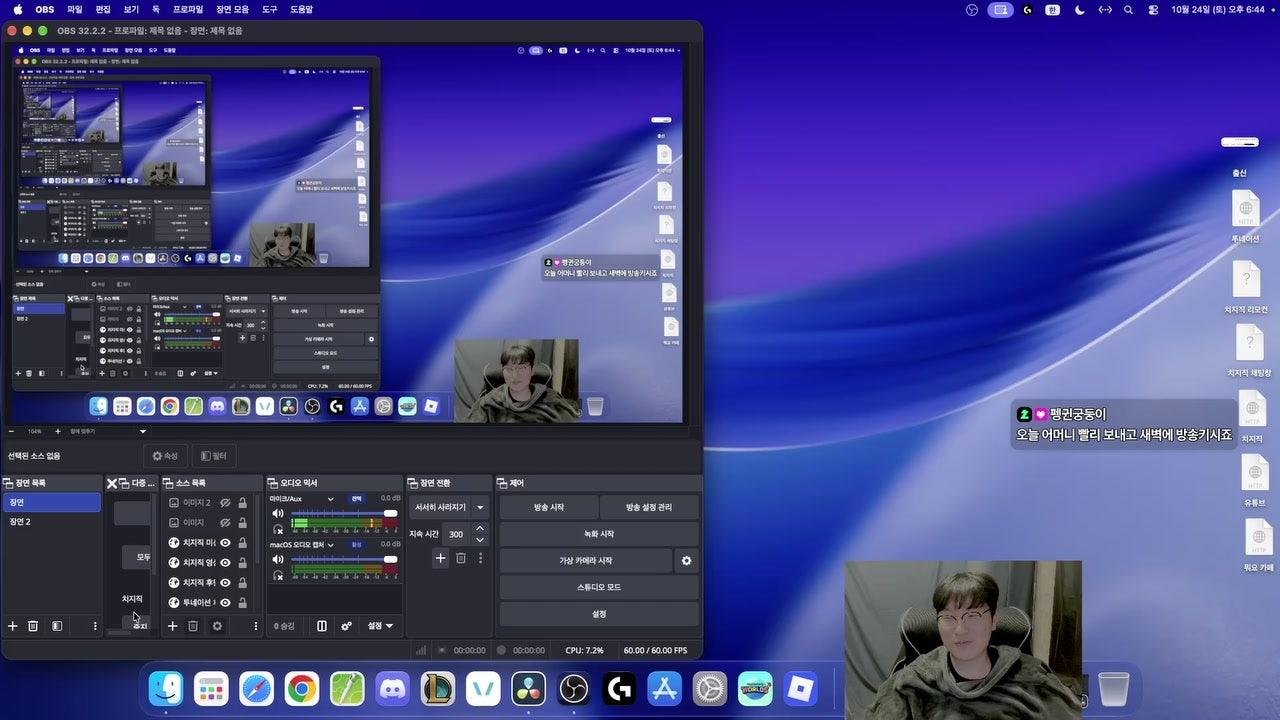Expand the 마이크/Aux track chevron
The height and width of the screenshot is (720, 1280).
330,499
